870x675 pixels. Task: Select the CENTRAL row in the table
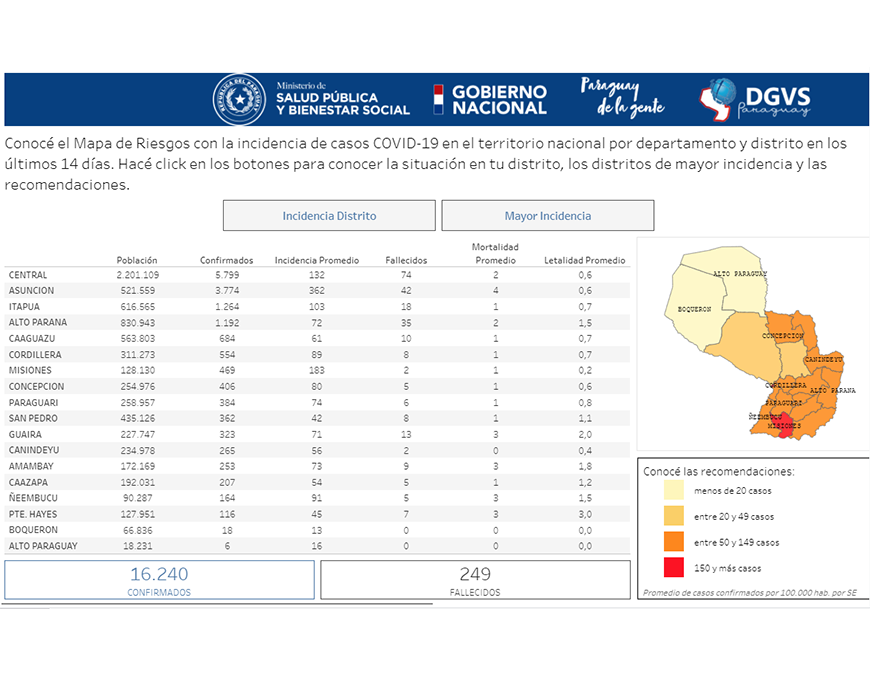coord(28,275)
